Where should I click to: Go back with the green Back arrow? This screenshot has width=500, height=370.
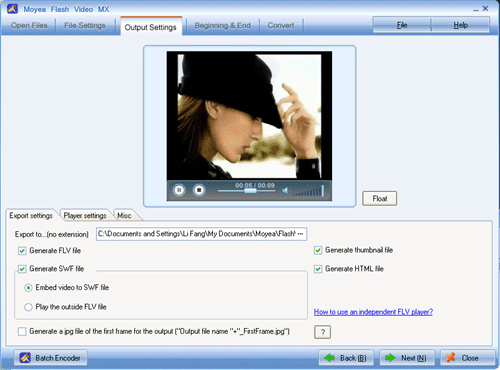point(346,358)
